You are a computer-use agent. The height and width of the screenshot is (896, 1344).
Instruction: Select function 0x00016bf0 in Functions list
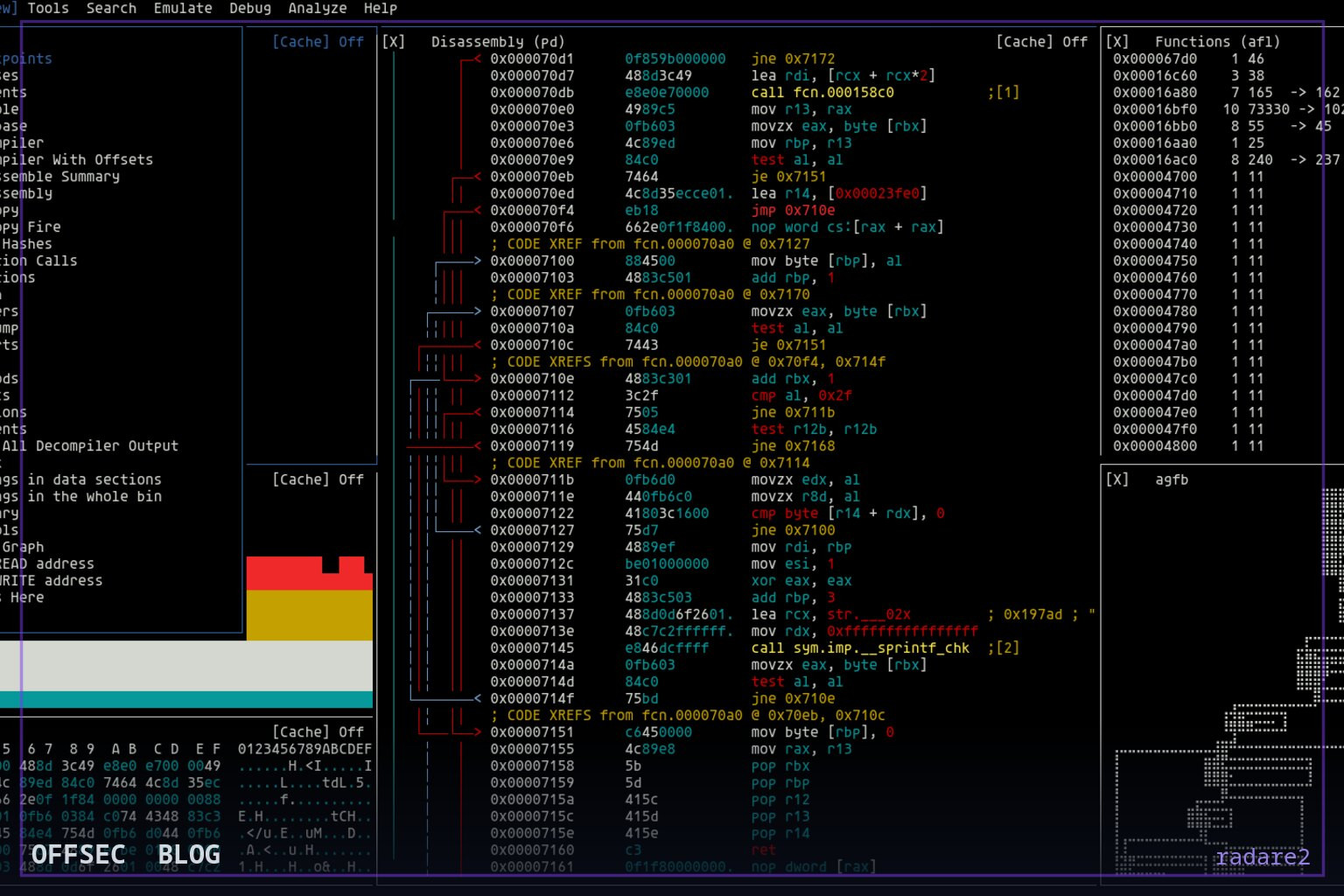1155,109
